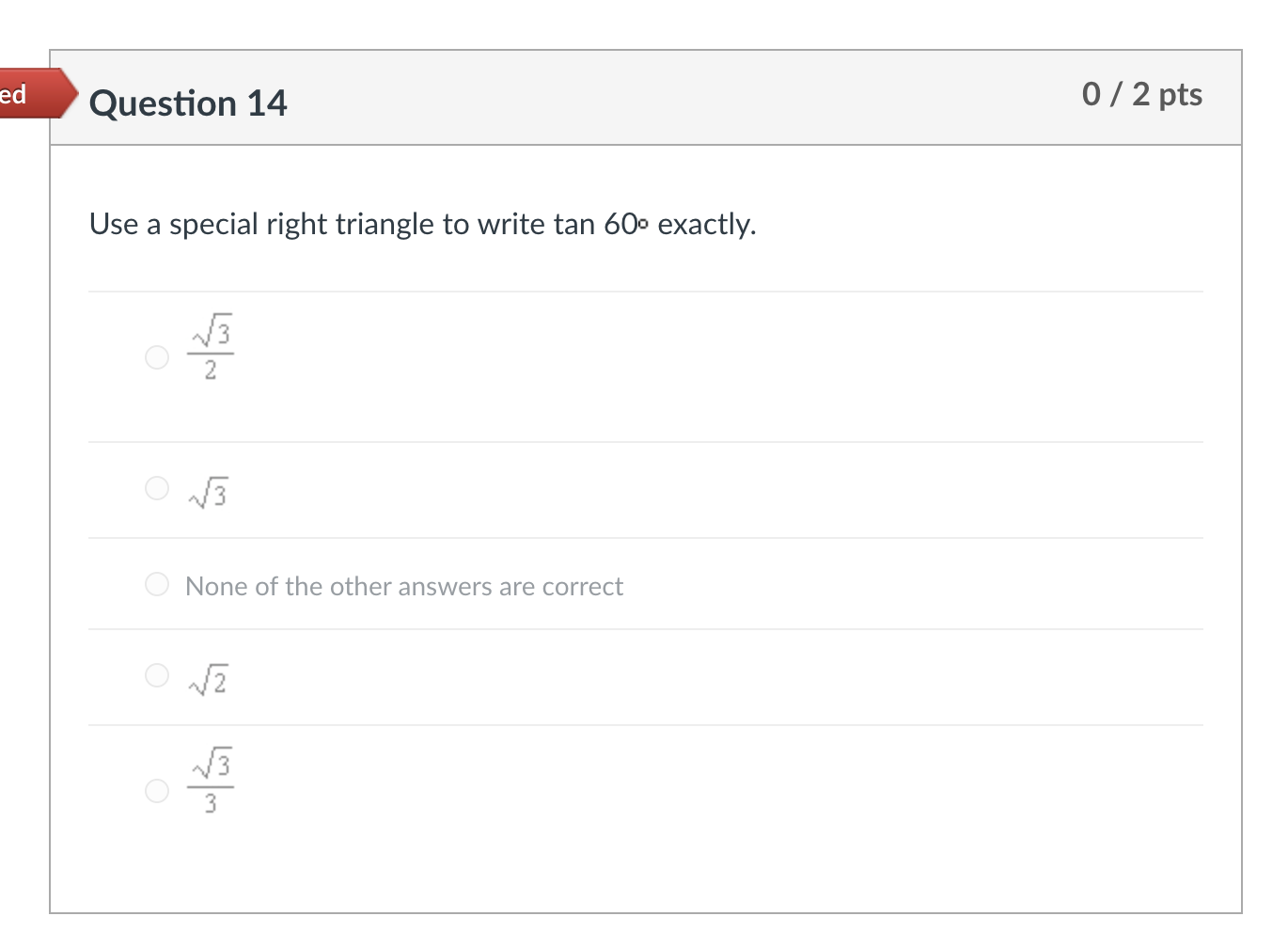1288x948 pixels.
Task: Click 'None of the other answers are correct' text
Action: [404, 587]
